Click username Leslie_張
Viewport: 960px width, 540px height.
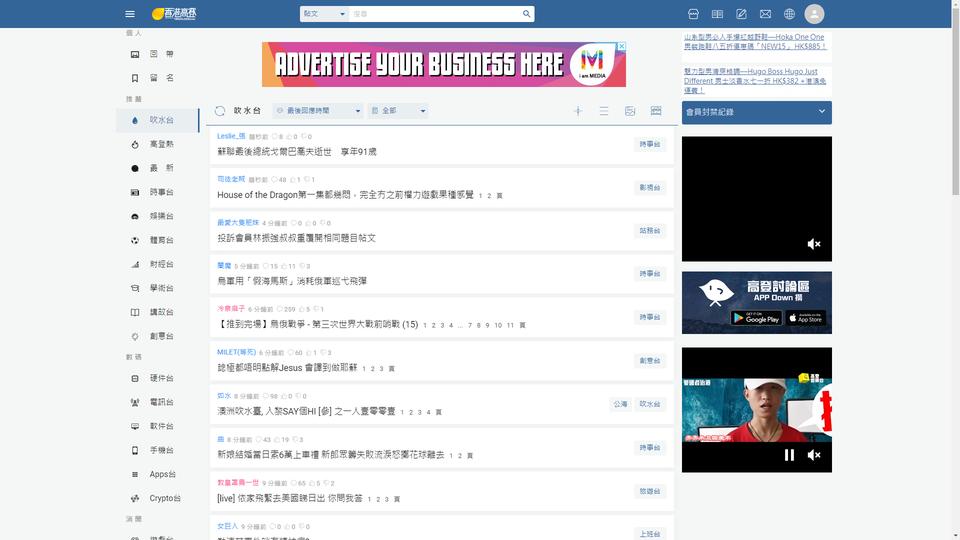(x=231, y=136)
